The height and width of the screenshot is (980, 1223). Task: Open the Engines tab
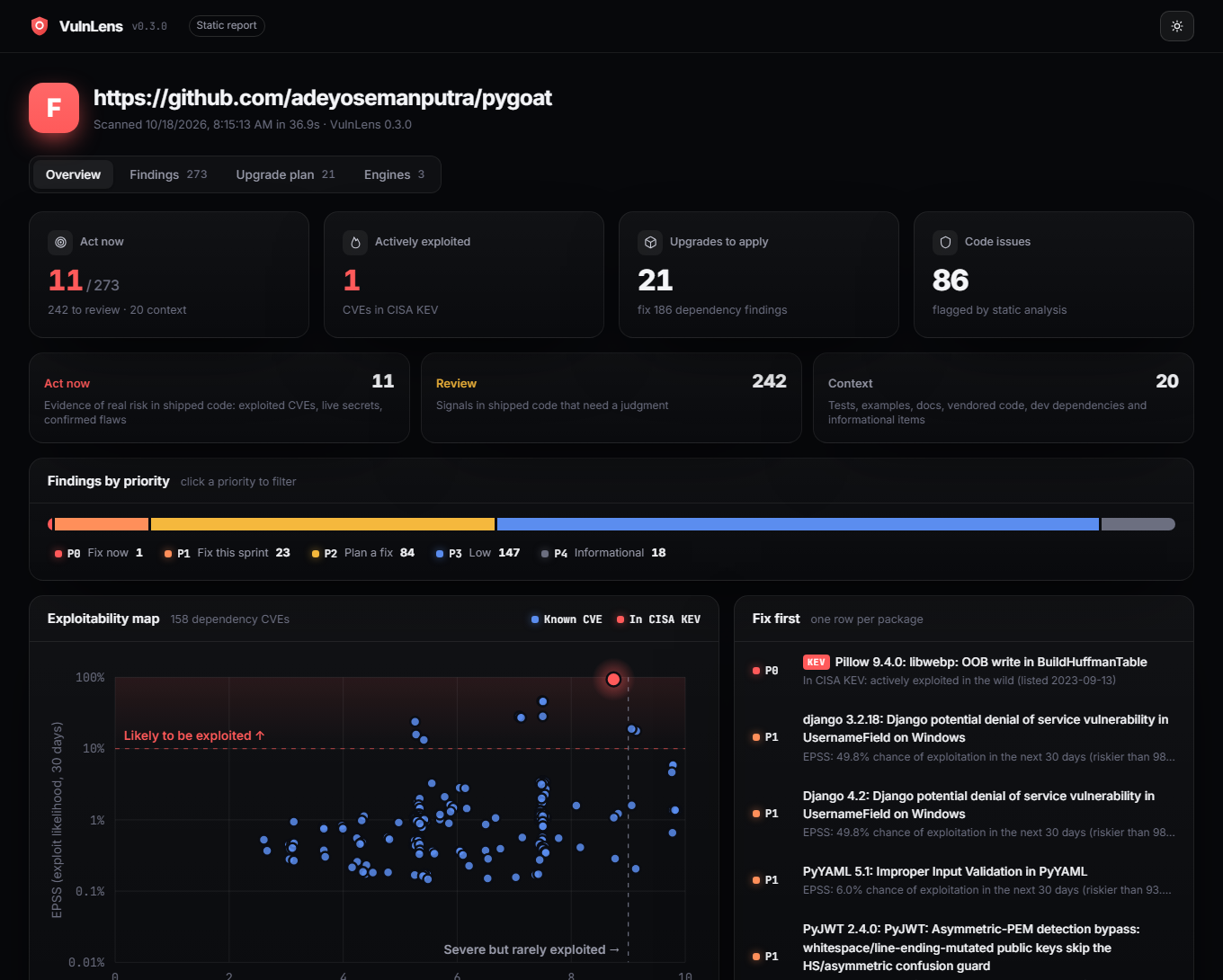394,174
